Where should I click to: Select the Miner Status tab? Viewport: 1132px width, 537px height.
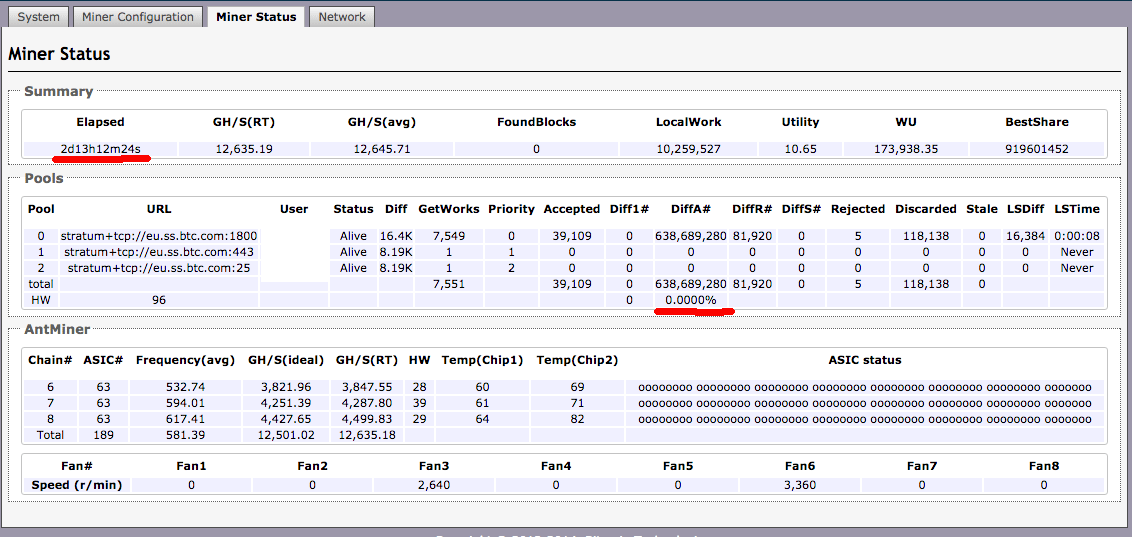[256, 16]
